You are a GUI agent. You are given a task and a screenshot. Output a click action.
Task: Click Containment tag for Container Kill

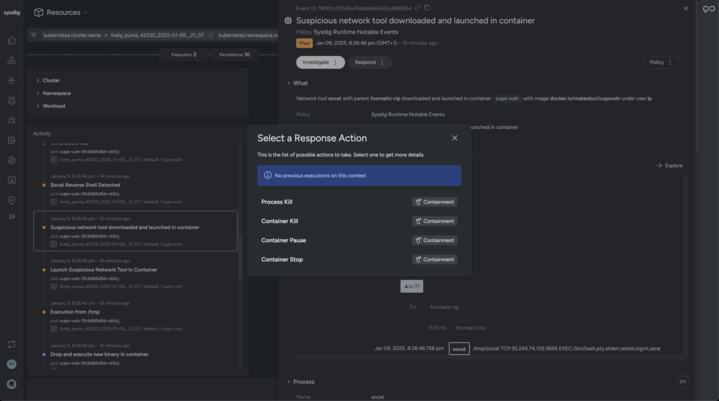[434, 221]
